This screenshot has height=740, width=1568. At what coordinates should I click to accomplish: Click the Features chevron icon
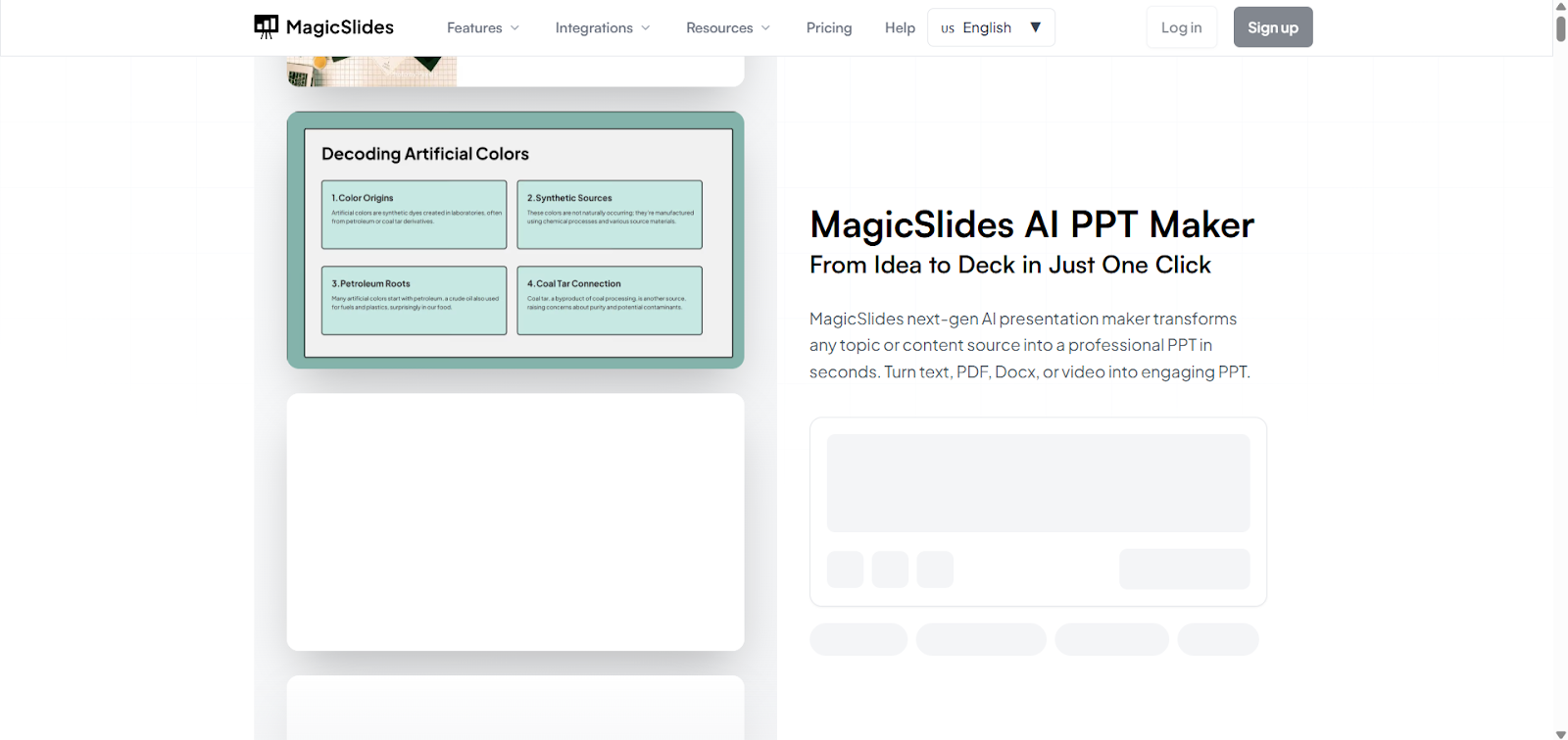tap(514, 27)
